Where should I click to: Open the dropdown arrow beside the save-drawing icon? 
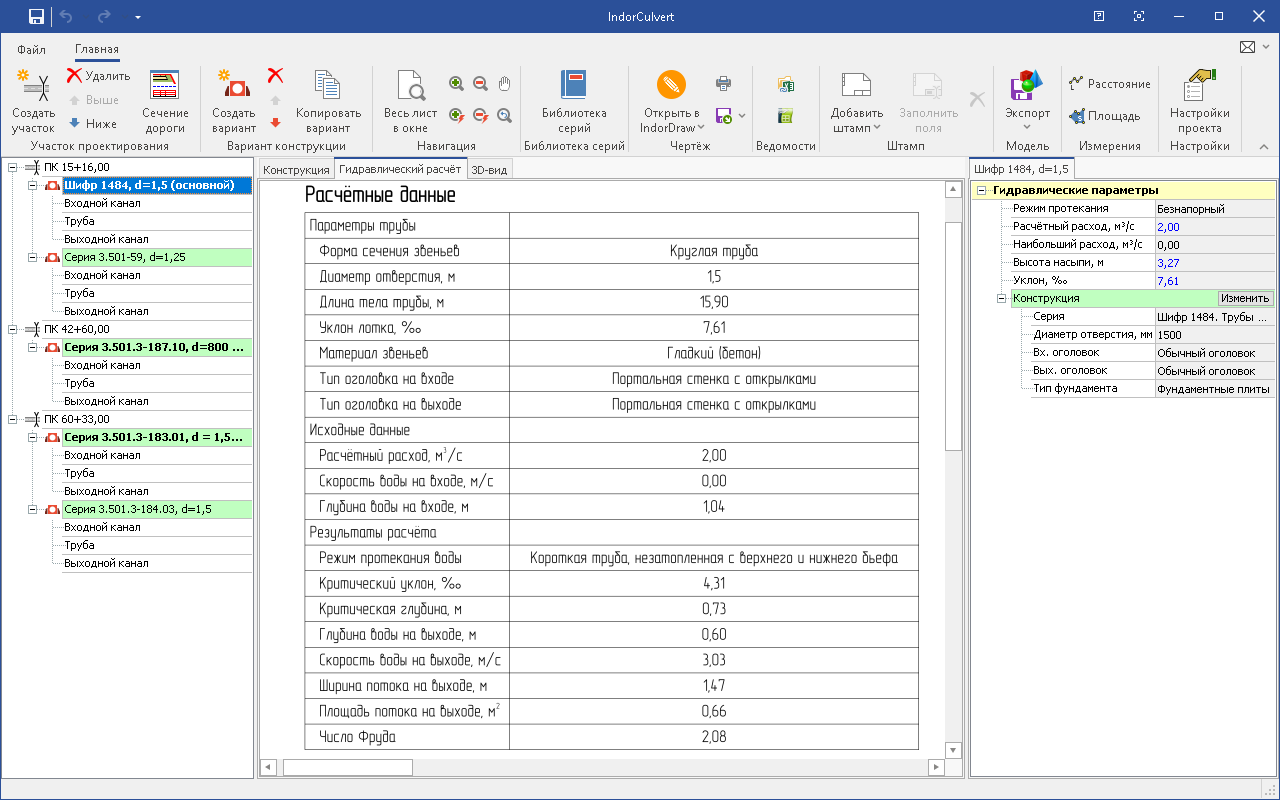coord(742,116)
